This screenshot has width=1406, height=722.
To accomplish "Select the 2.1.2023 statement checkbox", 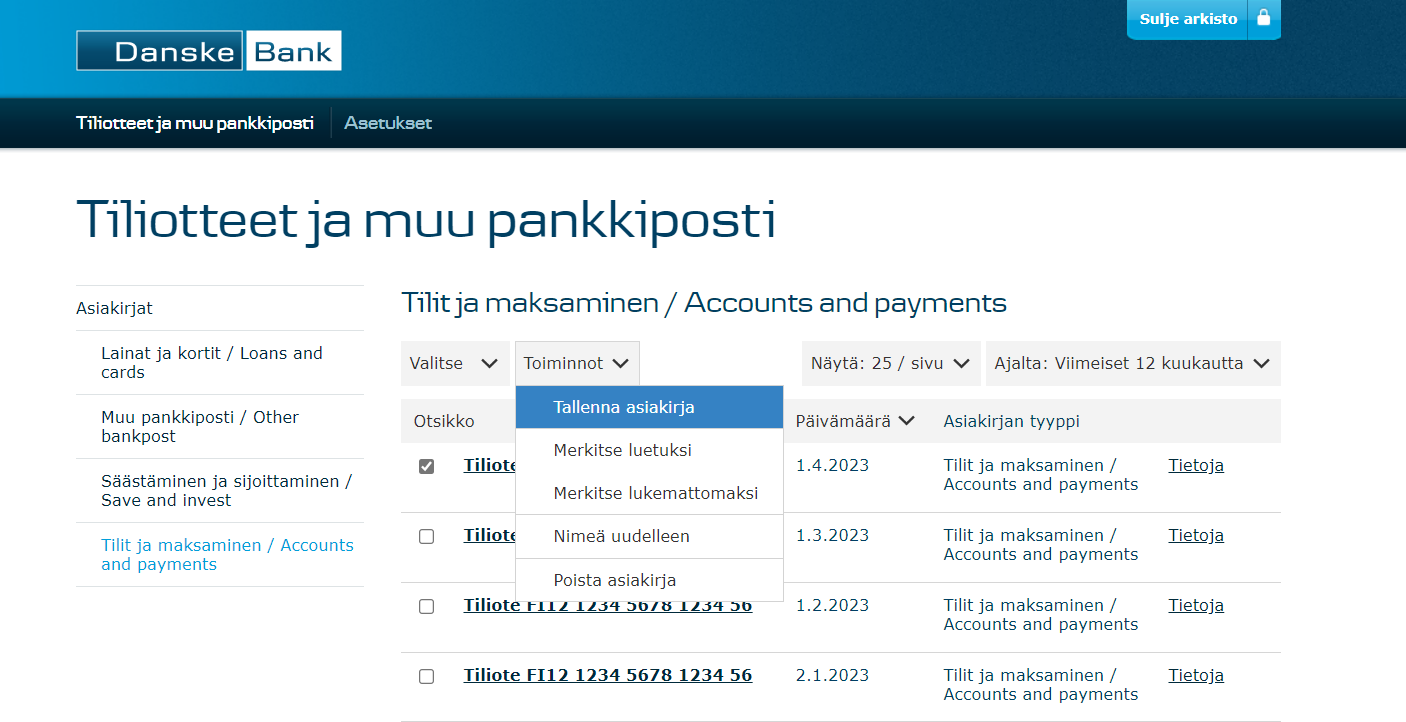I will pyautogui.click(x=427, y=677).
